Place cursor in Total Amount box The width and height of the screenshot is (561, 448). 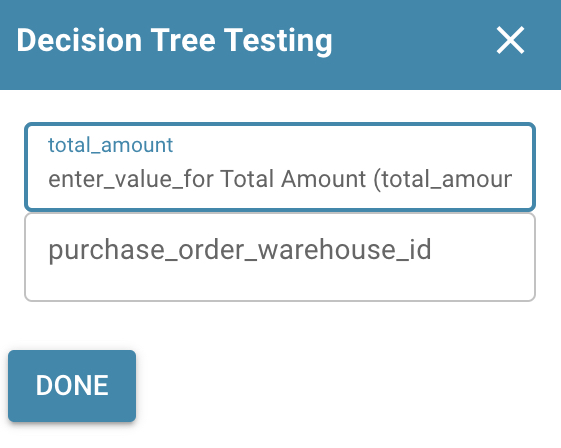(280, 167)
